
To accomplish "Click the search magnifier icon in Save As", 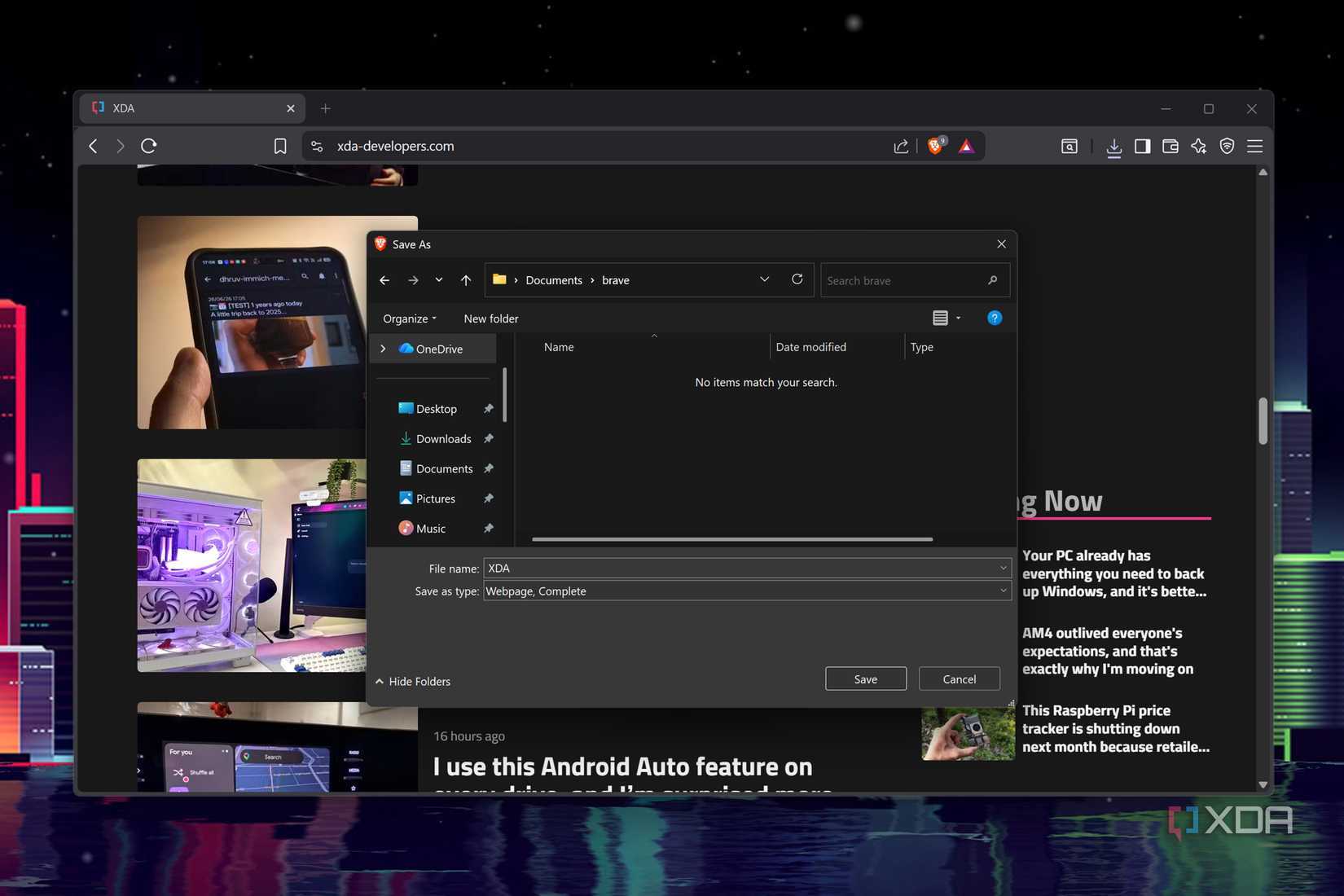I will [992, 280].
